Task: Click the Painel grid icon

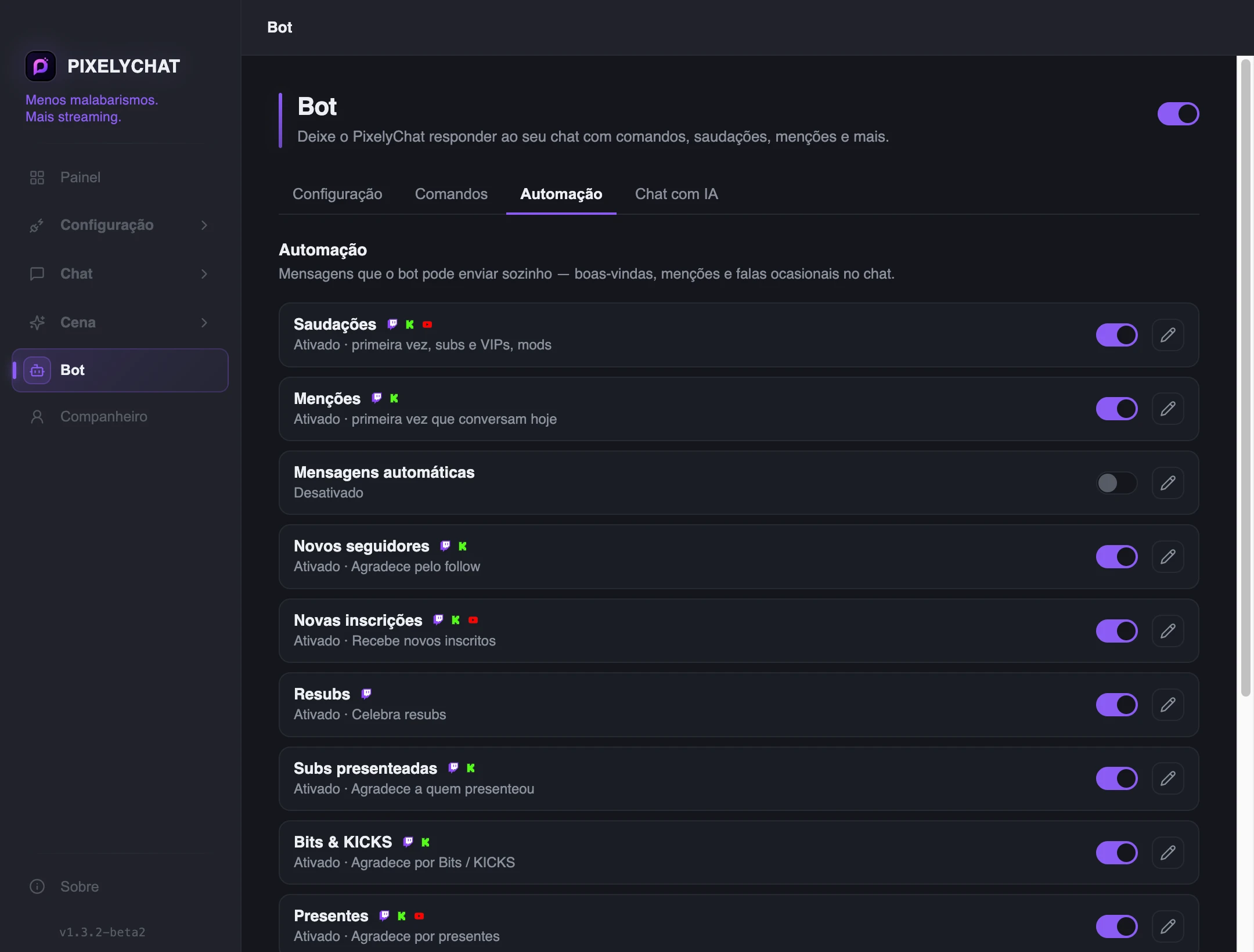Action: click(37, 178)
